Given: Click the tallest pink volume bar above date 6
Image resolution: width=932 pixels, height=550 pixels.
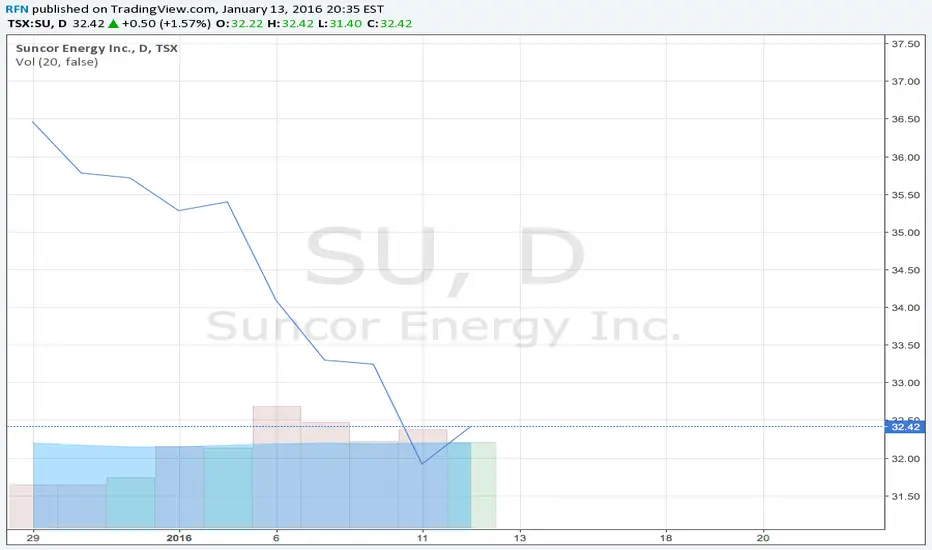Looking at the screenshot, I should [x=277, y=467].
